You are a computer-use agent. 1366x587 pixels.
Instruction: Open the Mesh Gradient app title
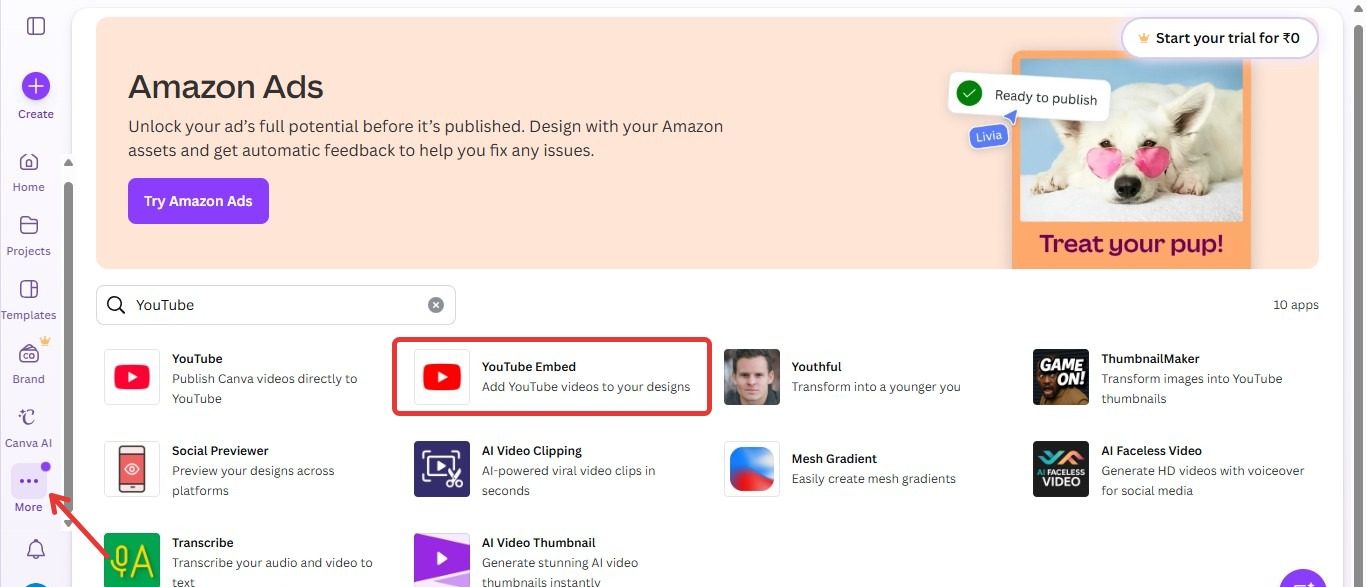click(834, 459)
